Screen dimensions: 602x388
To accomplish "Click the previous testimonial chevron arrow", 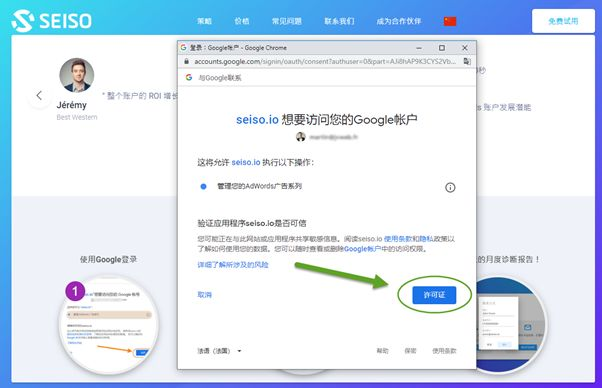I will [x=39, y=96].
